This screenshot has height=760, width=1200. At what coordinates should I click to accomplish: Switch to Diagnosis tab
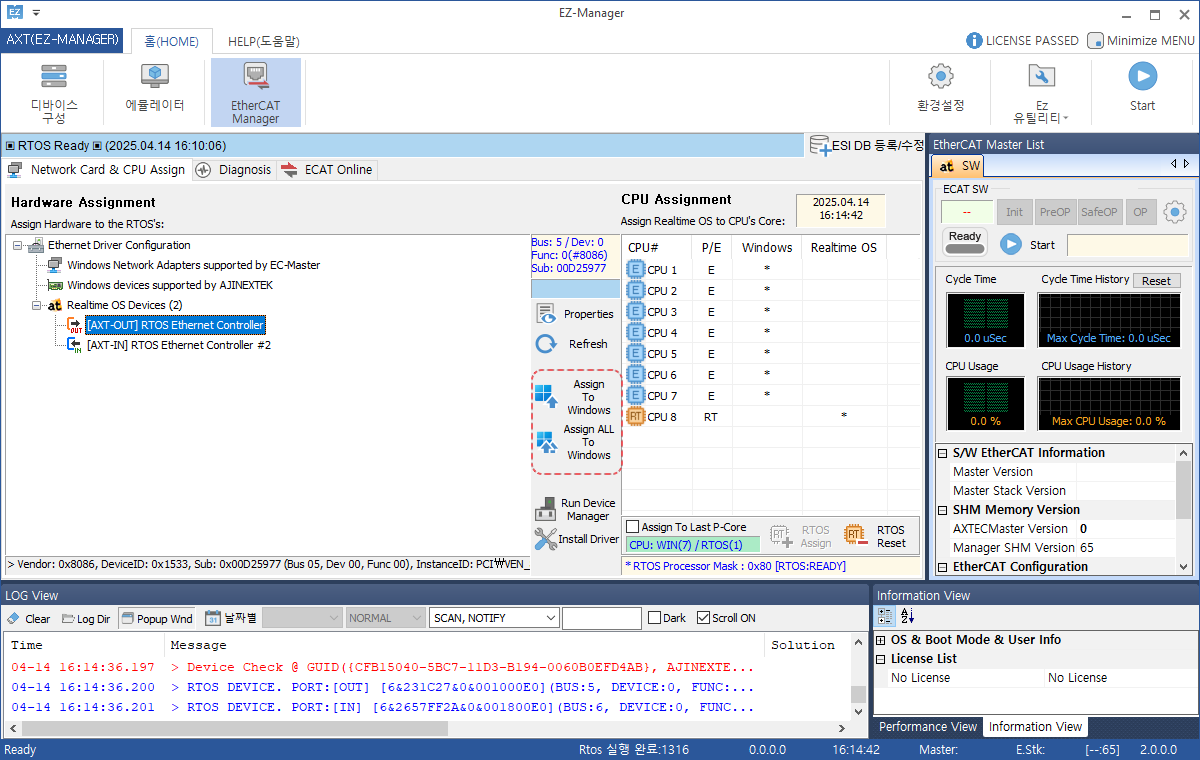tap(234, 170)
